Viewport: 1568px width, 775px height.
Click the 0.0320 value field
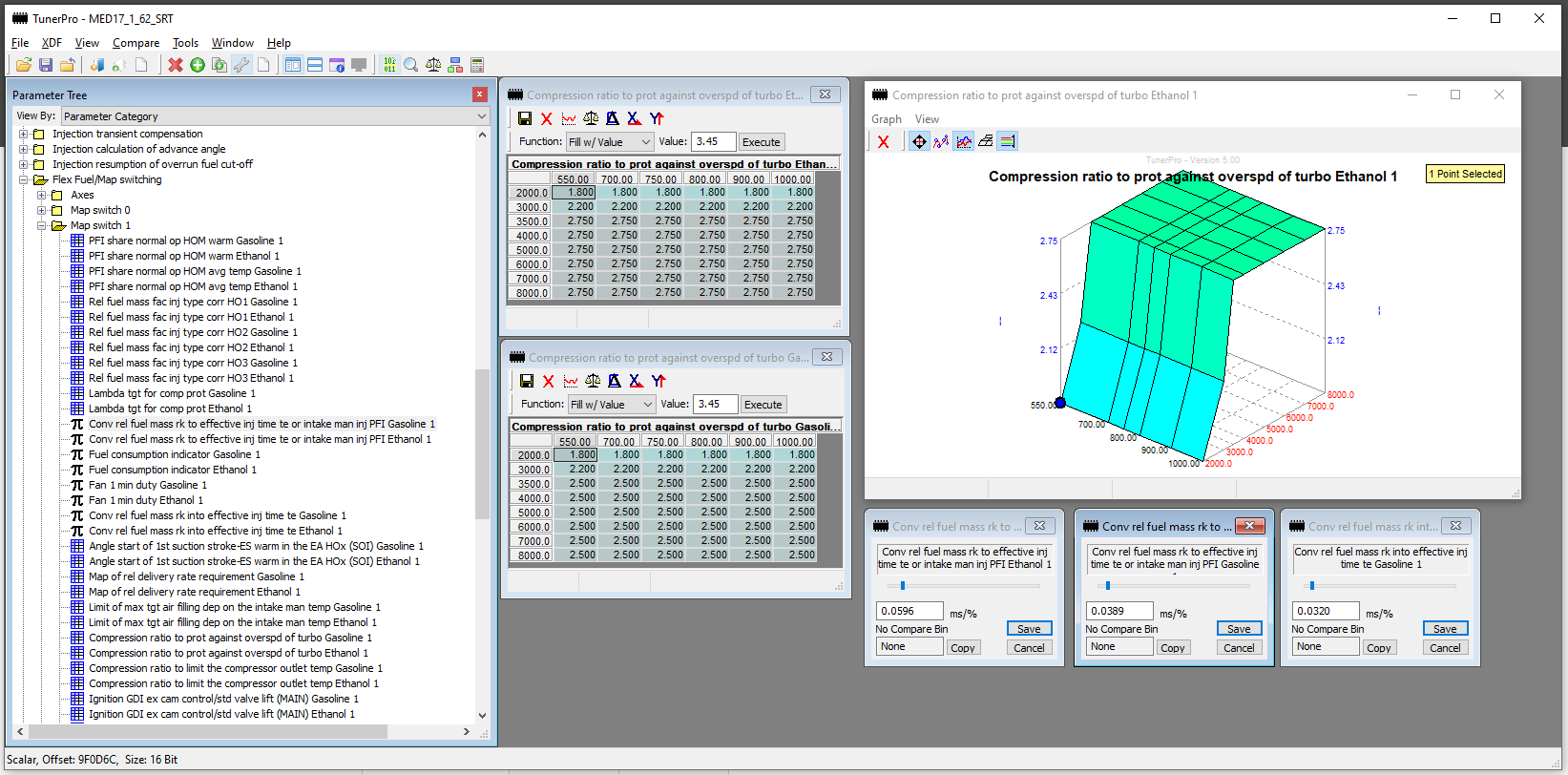point(1325,611)
